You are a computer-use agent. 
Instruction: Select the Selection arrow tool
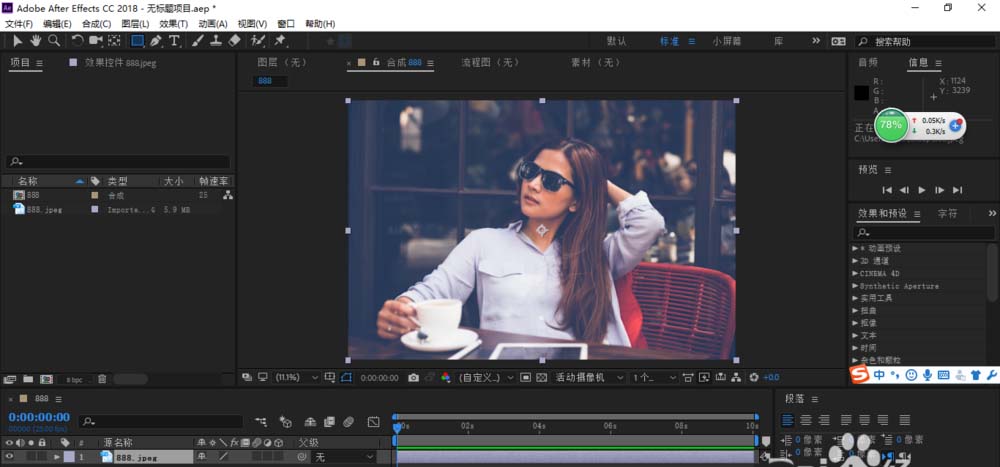[17, 41]
